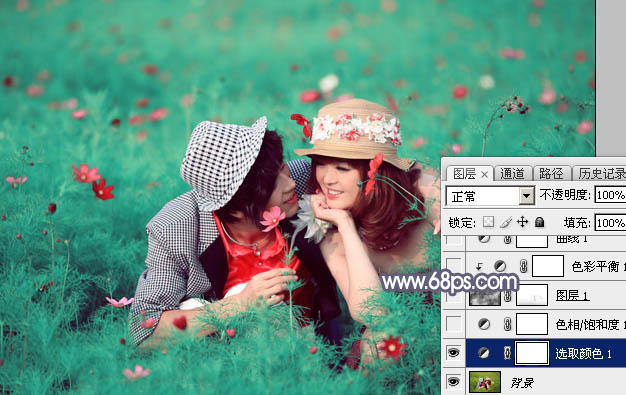Click the lock image pixels brush icon
The height and width of the screenshot is (395, 626).
tap(506, 222)
